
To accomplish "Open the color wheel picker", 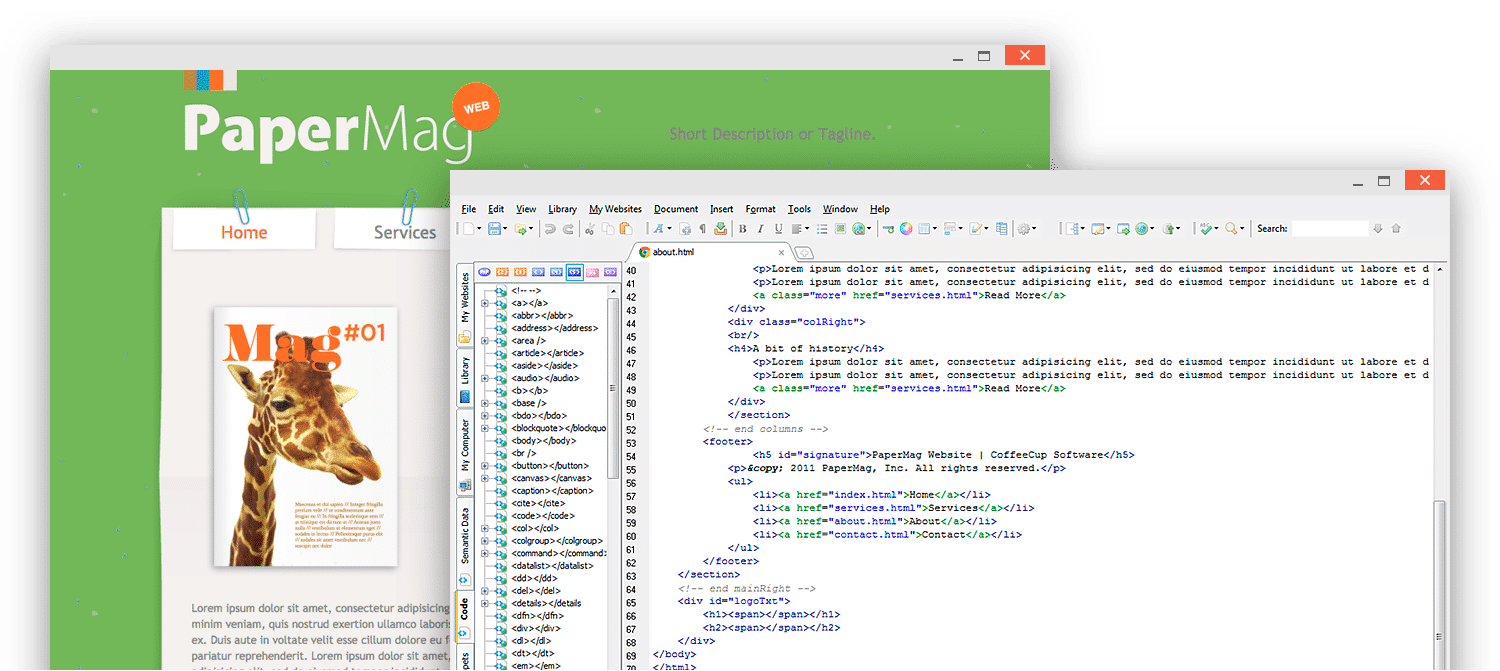I will point(905,229).
